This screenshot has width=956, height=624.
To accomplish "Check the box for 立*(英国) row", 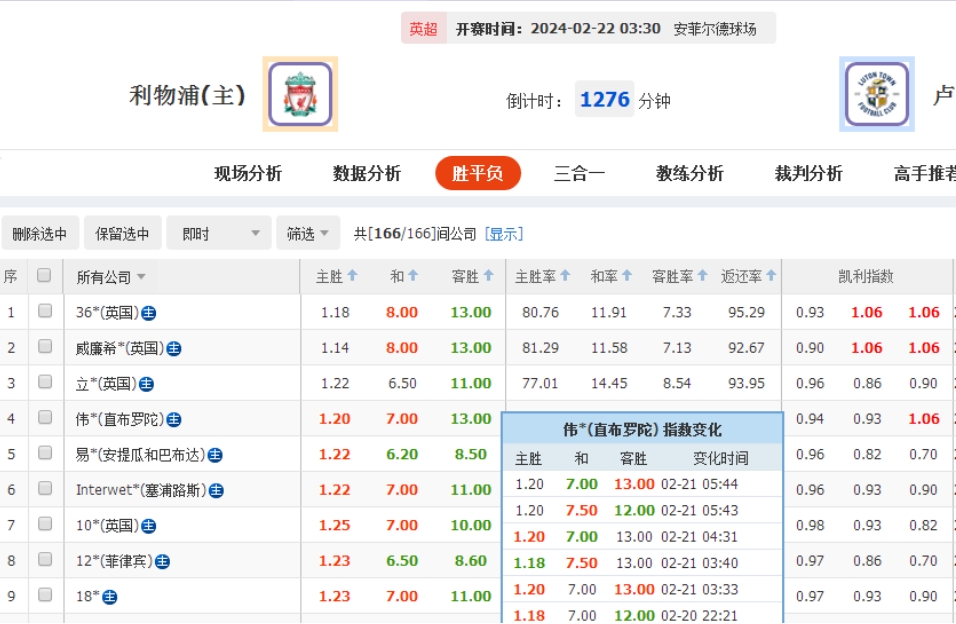I will pos(44,383).
